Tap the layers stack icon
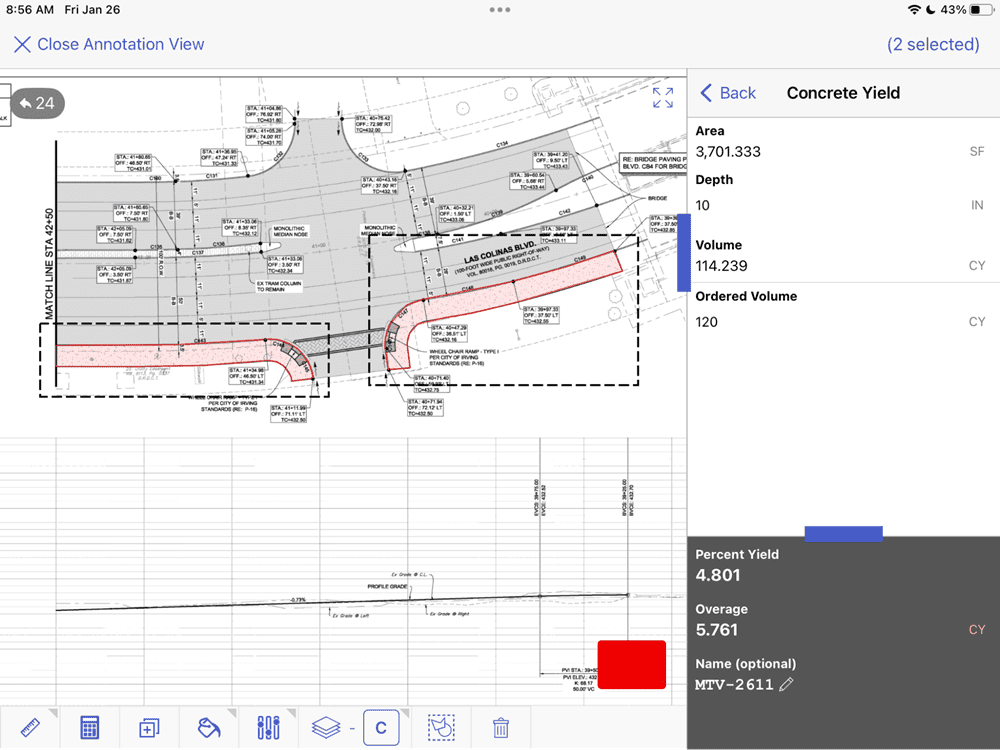 (x=324, y=727)
